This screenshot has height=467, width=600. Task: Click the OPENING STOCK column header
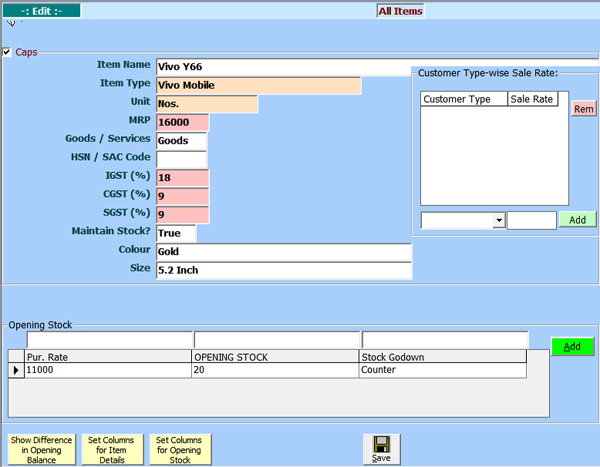coord(275,357)
